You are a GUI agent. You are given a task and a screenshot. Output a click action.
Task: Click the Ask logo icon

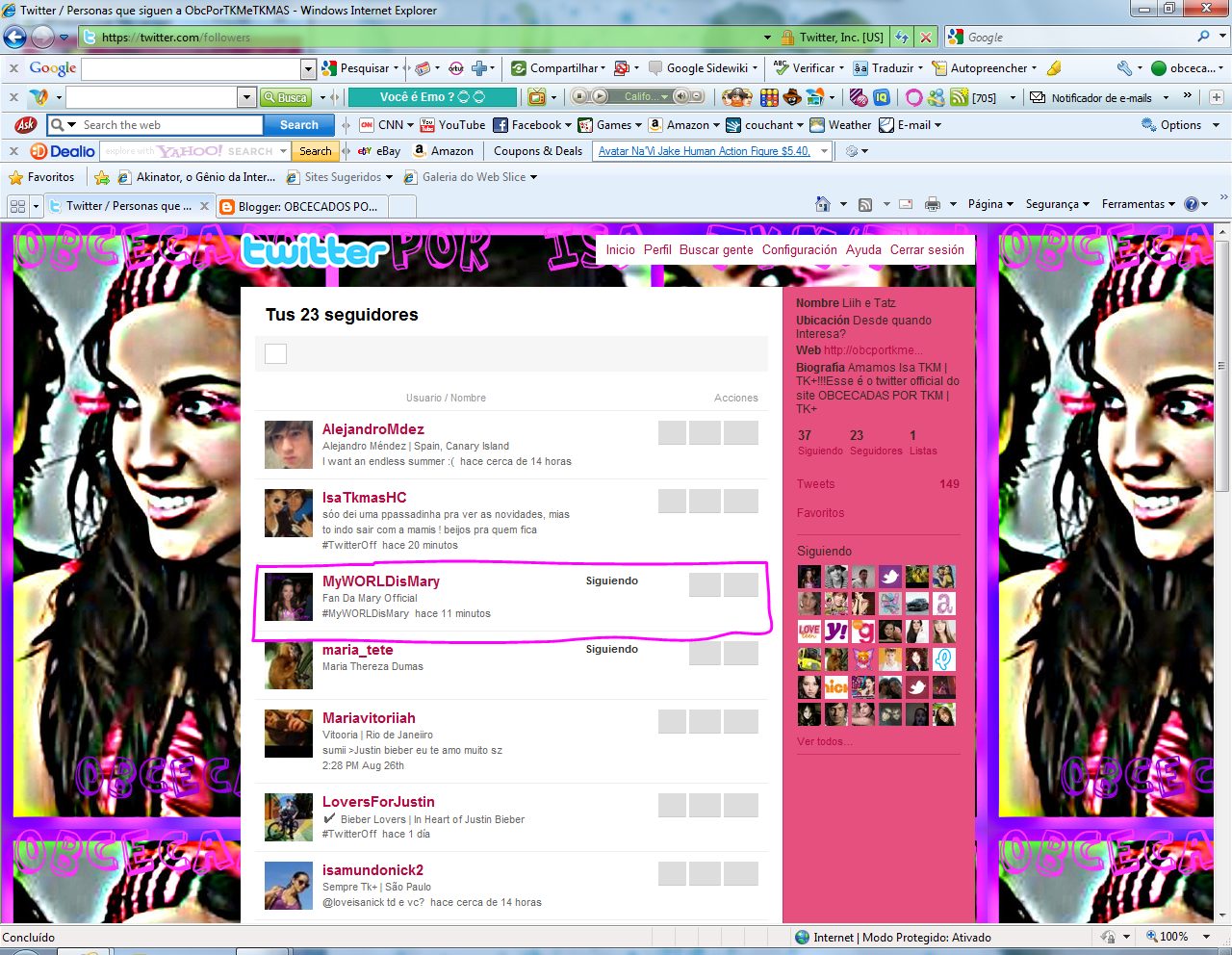pyautogui.click(x=26, y=125)
